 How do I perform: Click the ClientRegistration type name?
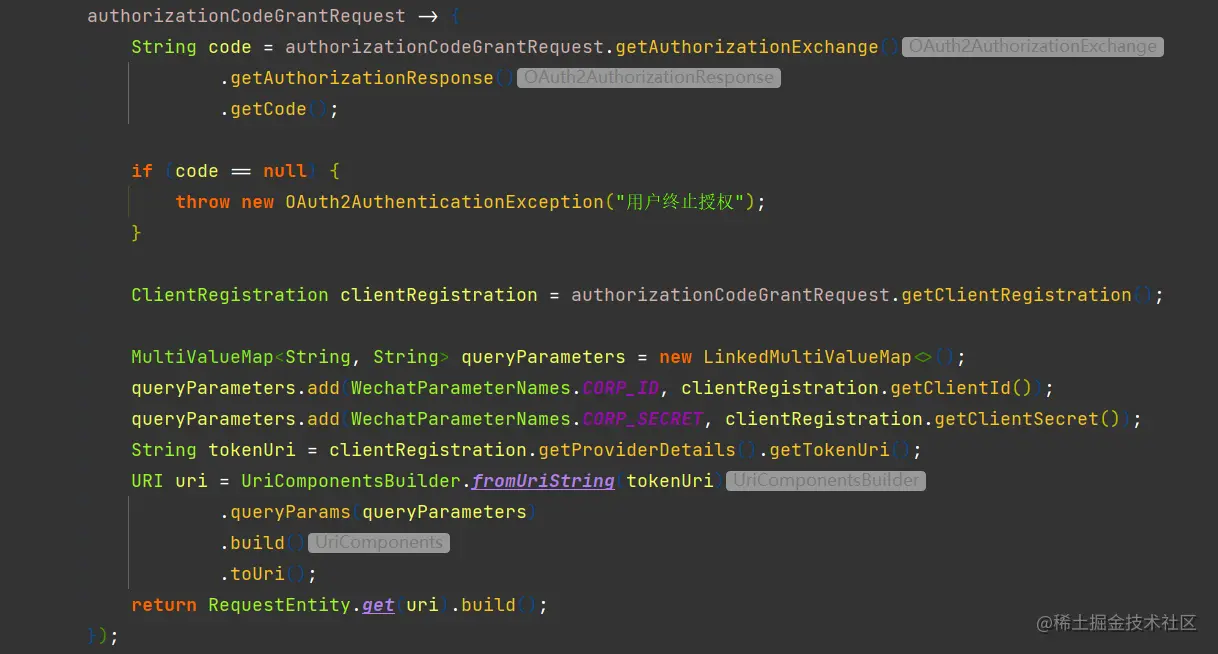[230, 295]
